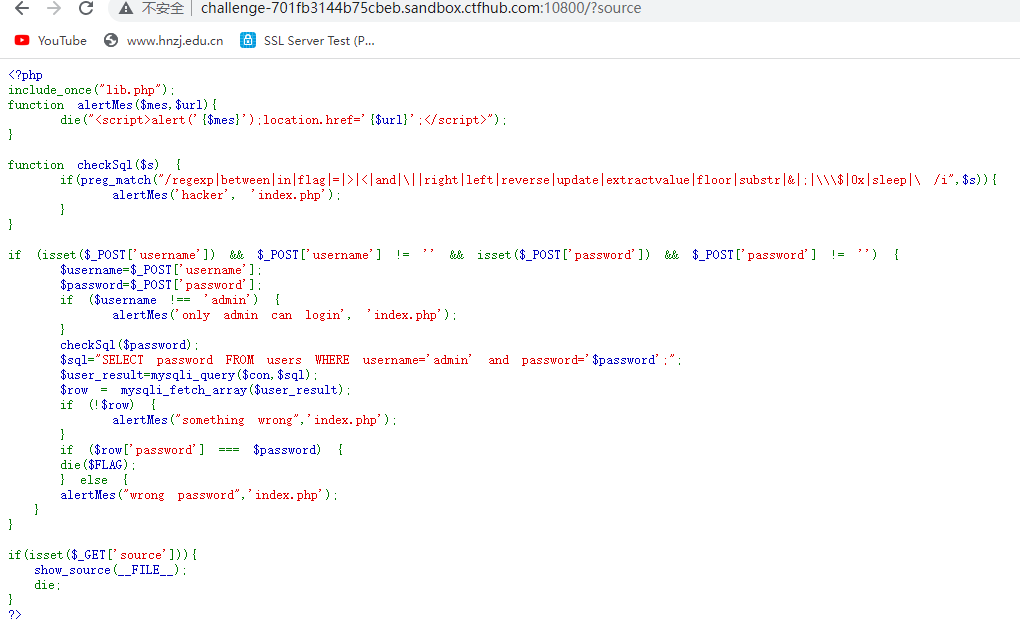Click the 'if (!$row) {' line
The image size is (1020, 629).
point(108,405)
